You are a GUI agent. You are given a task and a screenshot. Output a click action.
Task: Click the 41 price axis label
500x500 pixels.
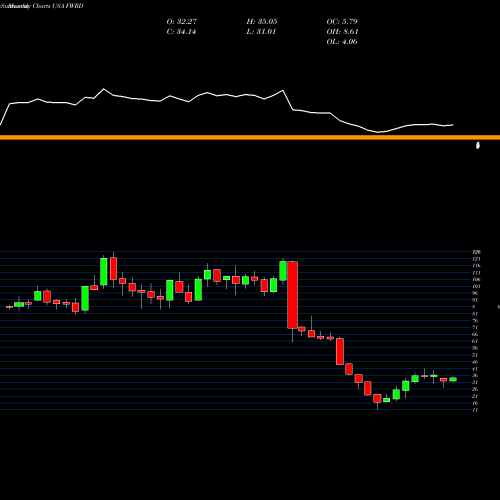[x=475, y=369]
